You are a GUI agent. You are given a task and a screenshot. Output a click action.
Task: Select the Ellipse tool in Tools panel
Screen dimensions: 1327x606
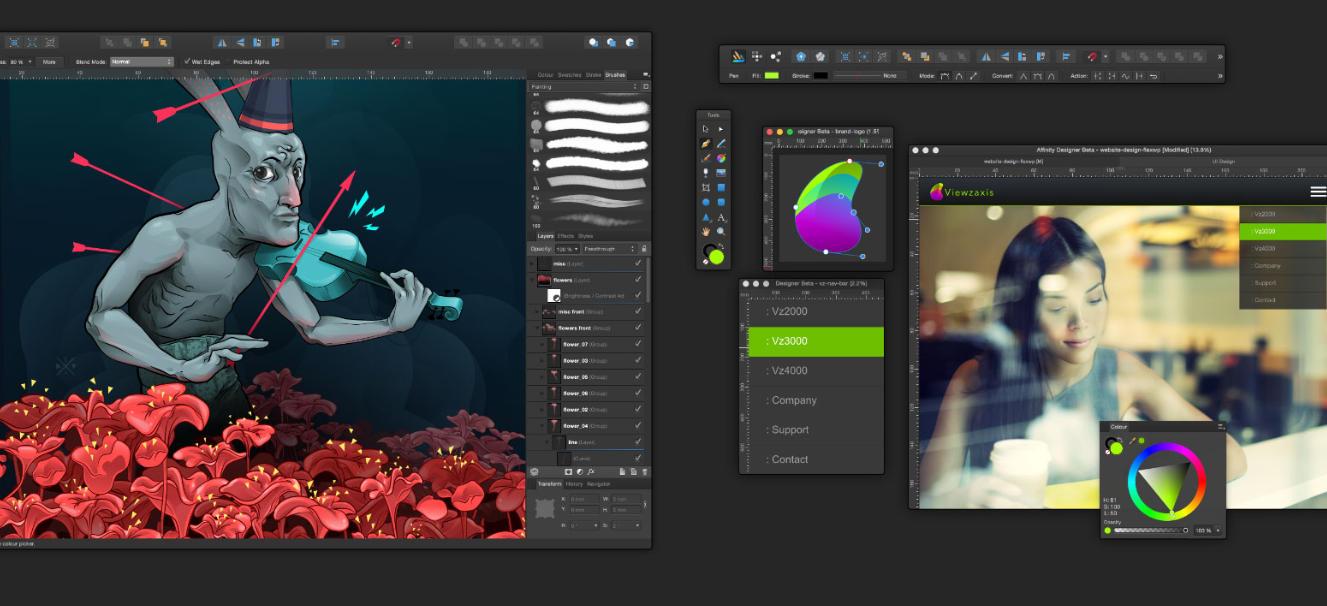(706, 202)
